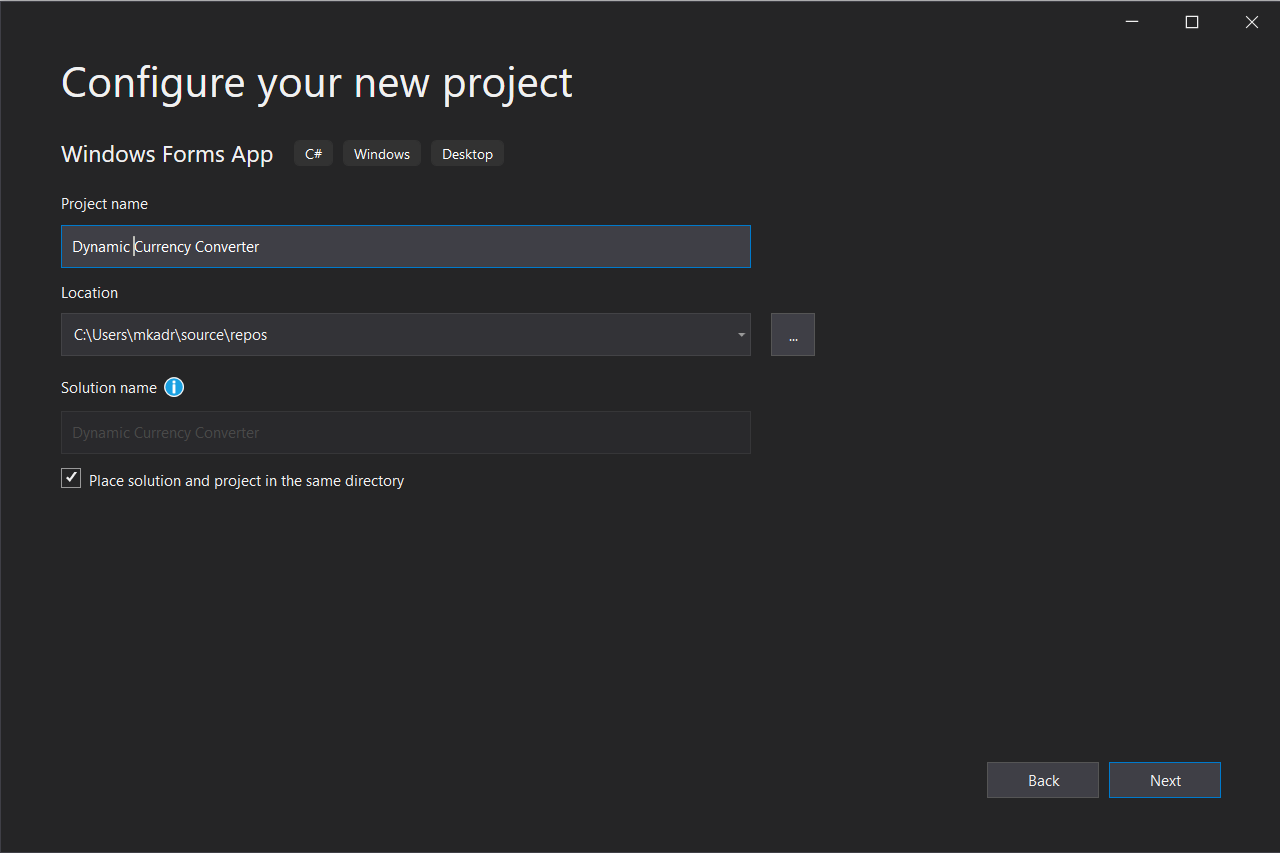Click the C# tag
The image size is (1280, 853).
(x=313, y=154)
